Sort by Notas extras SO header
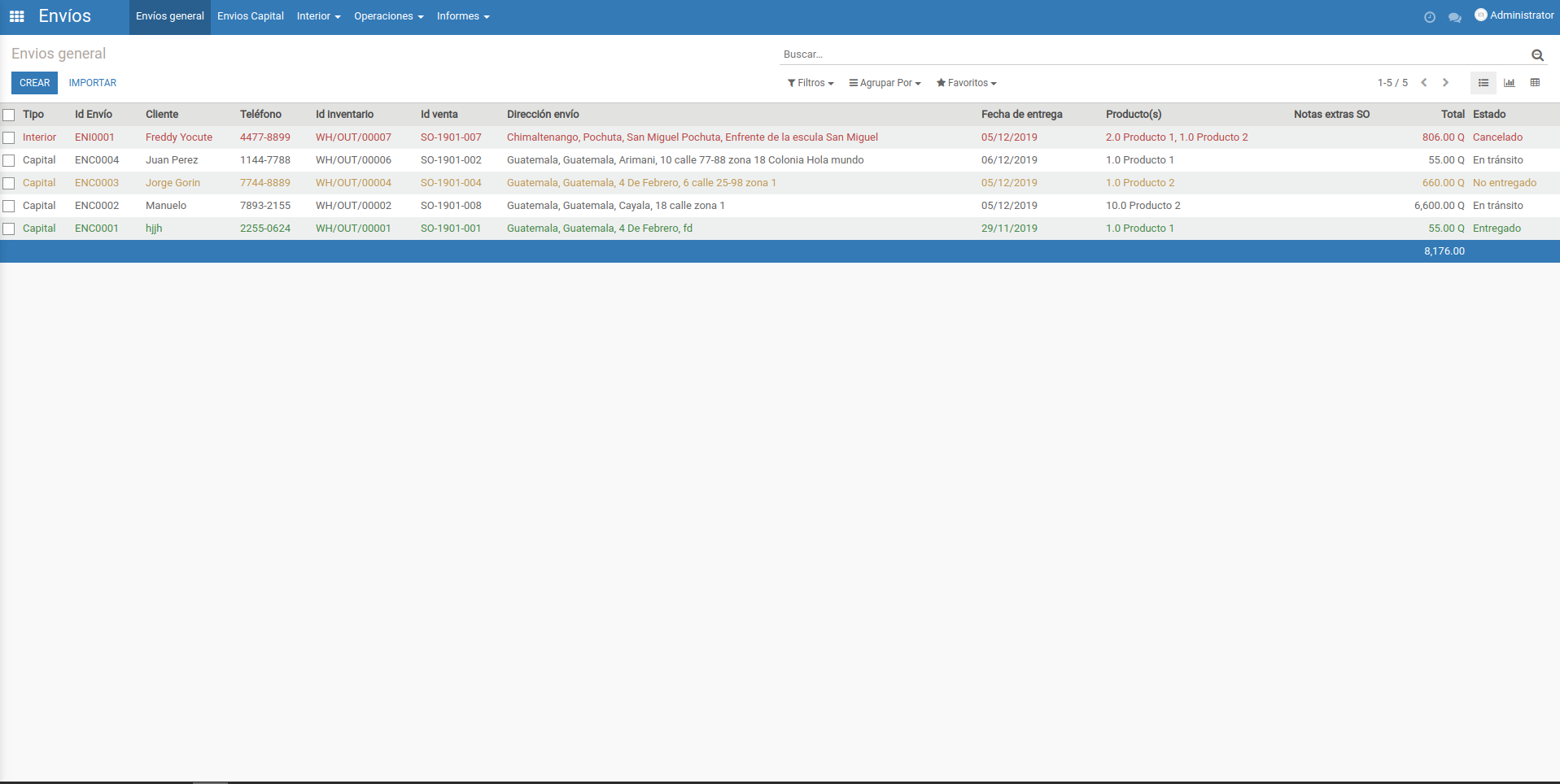Screen dimensions: 1560x784 [x=1332, y=115]
